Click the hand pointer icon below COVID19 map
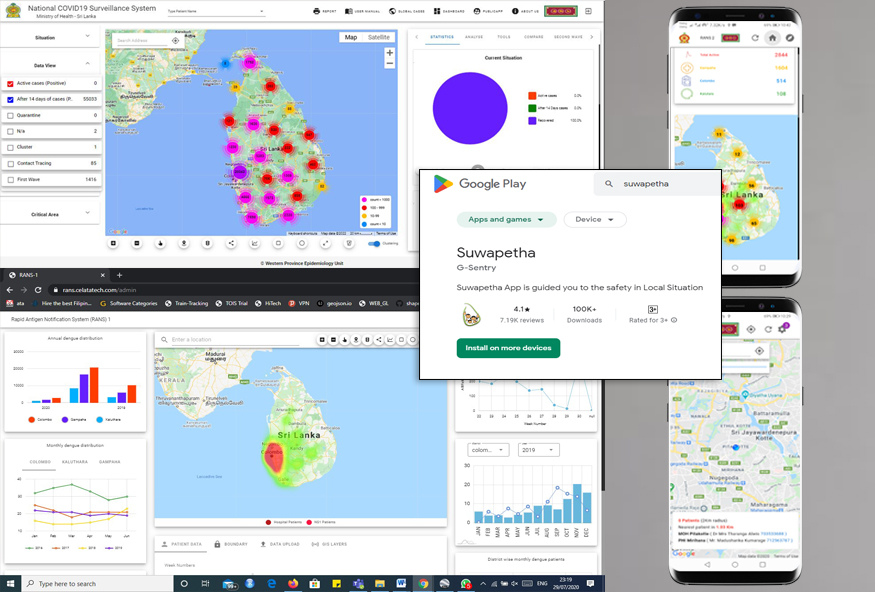Screen dimensions: 875x592 click(160, 243)
